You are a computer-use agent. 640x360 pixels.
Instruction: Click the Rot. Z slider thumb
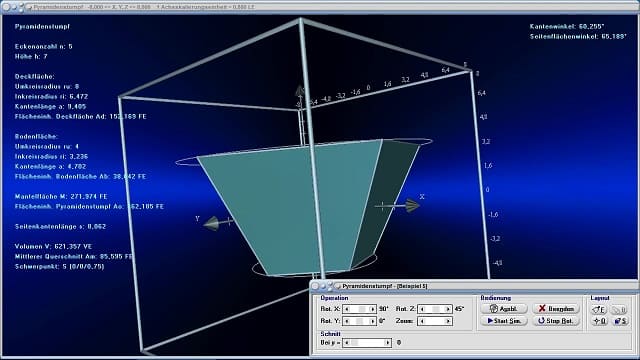pos(436,309)
